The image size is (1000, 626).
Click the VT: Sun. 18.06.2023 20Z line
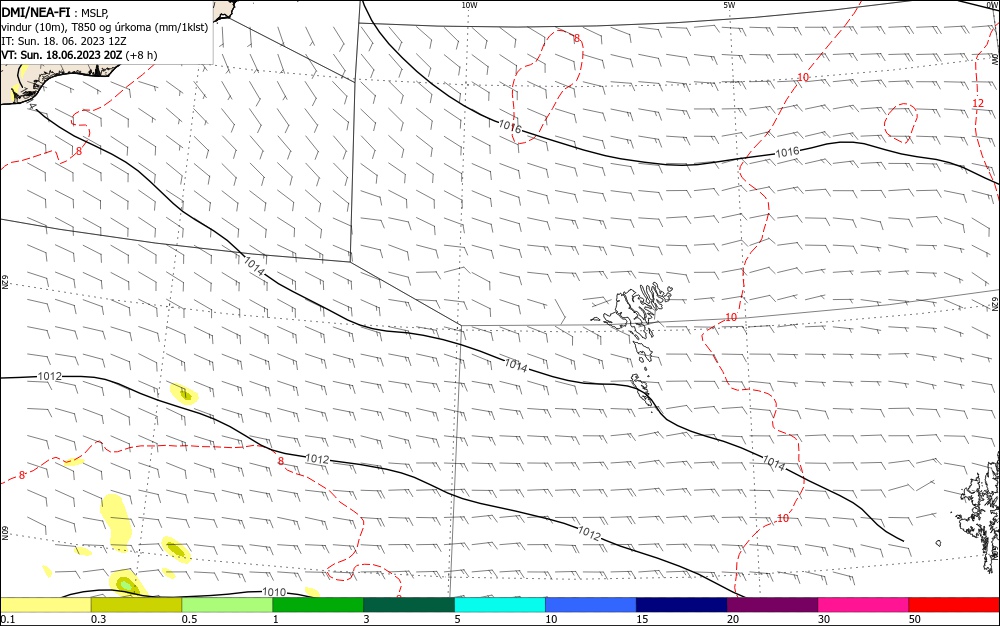point(79,55)
